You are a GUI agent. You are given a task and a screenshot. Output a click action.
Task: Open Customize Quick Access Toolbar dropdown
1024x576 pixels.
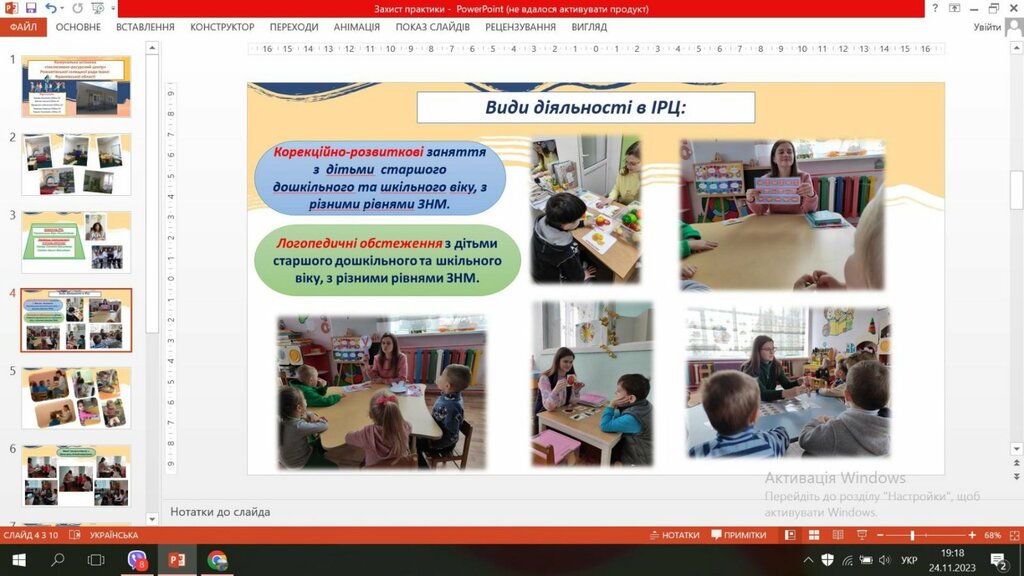click(112, 8)
